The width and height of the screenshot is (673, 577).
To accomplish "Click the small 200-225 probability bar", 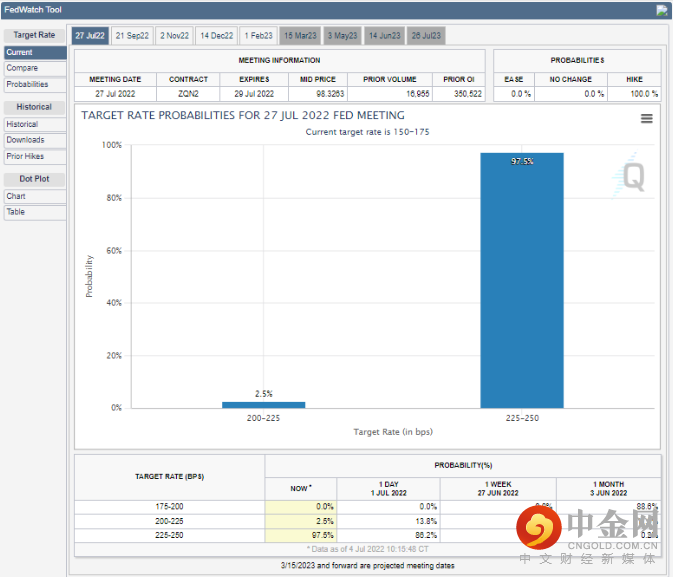I will [263, 404].
